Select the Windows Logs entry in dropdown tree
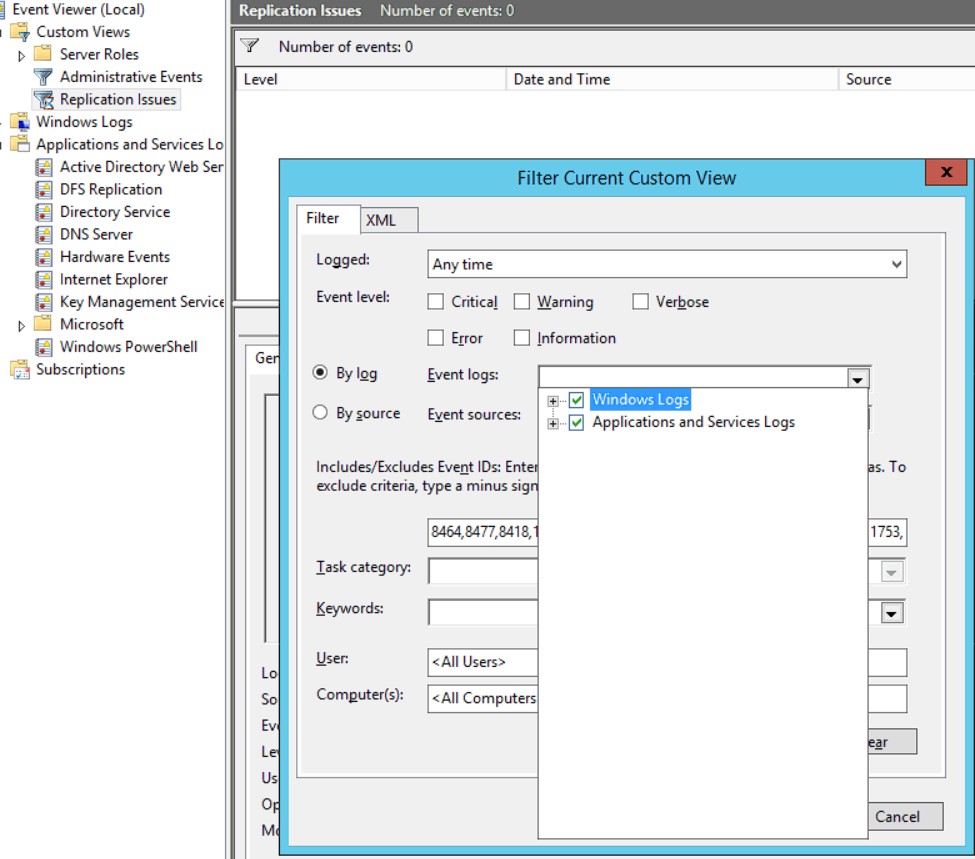 point(640,399)
